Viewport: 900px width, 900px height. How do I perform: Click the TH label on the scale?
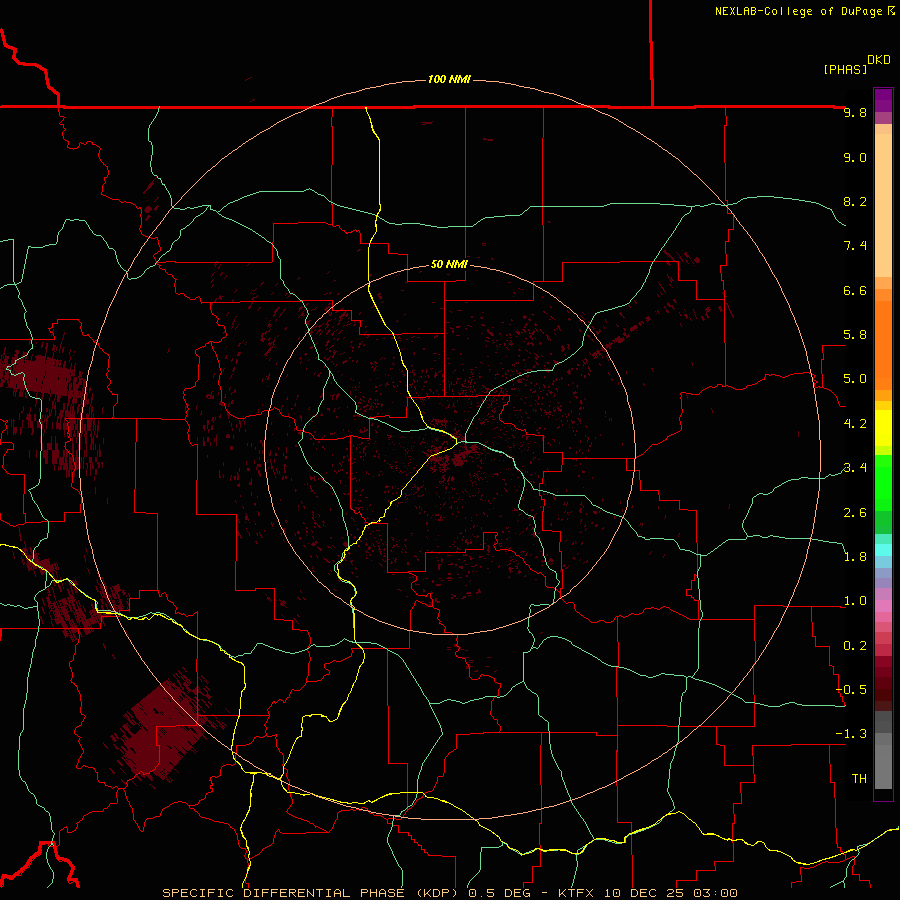point(859,779)
